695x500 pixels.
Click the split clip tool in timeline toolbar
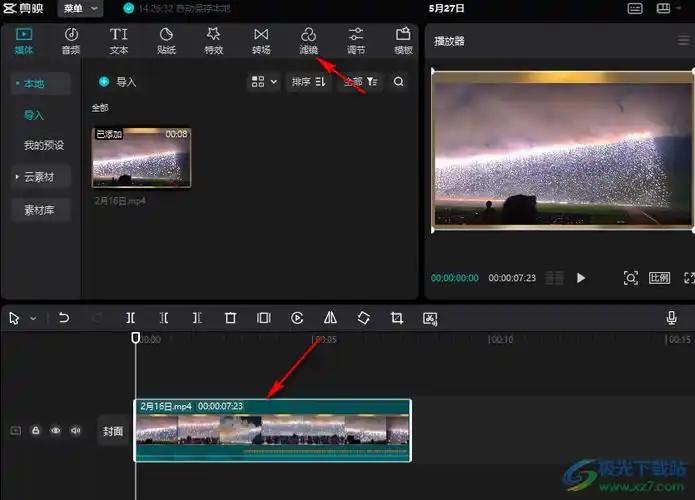pos(131,318)
